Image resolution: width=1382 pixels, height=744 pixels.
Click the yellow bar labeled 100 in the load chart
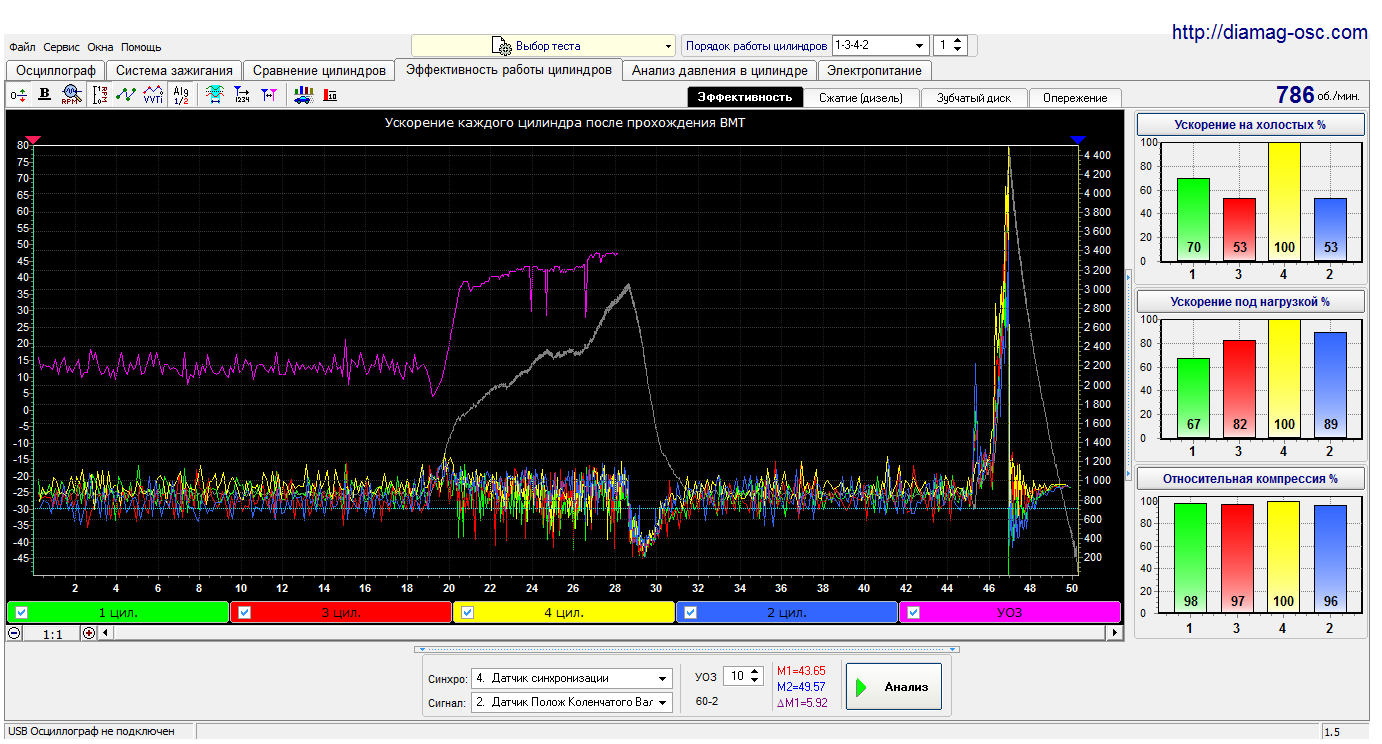tap(1283, 379)
